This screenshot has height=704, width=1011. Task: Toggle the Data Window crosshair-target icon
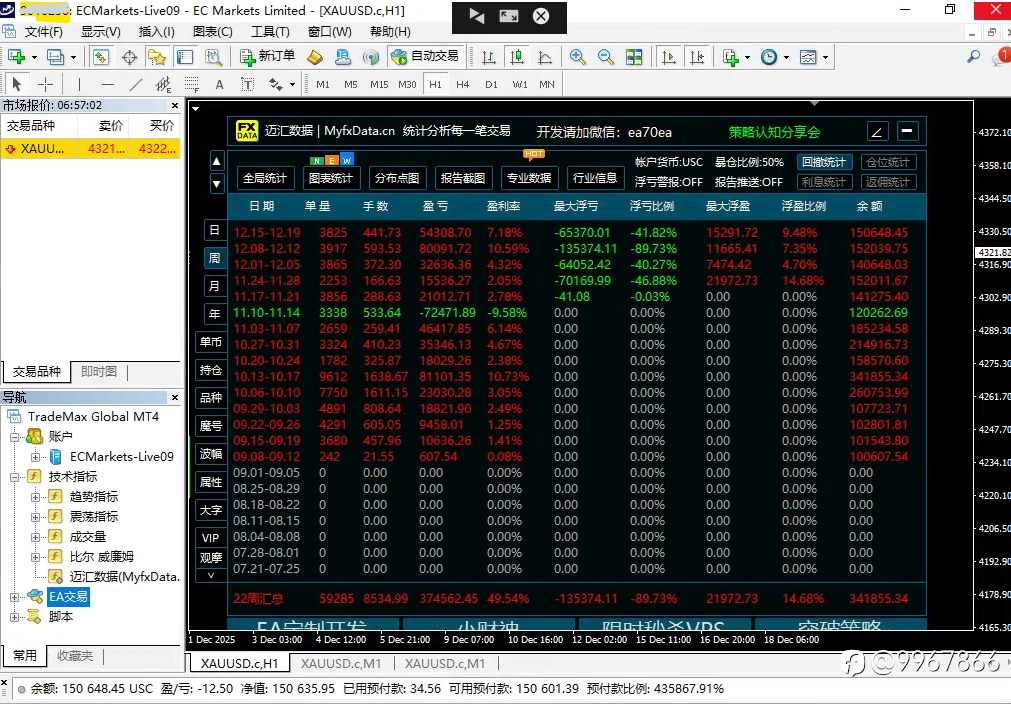[129, 57]
